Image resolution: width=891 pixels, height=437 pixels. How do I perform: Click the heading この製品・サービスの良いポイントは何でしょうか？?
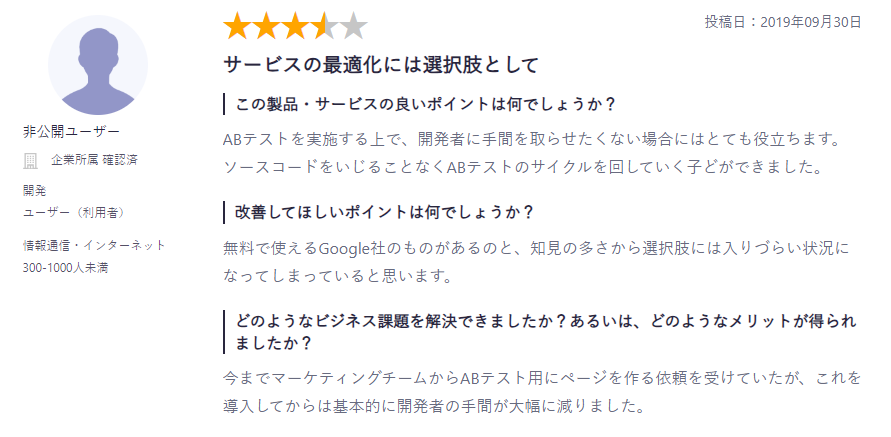click(424, 104)
